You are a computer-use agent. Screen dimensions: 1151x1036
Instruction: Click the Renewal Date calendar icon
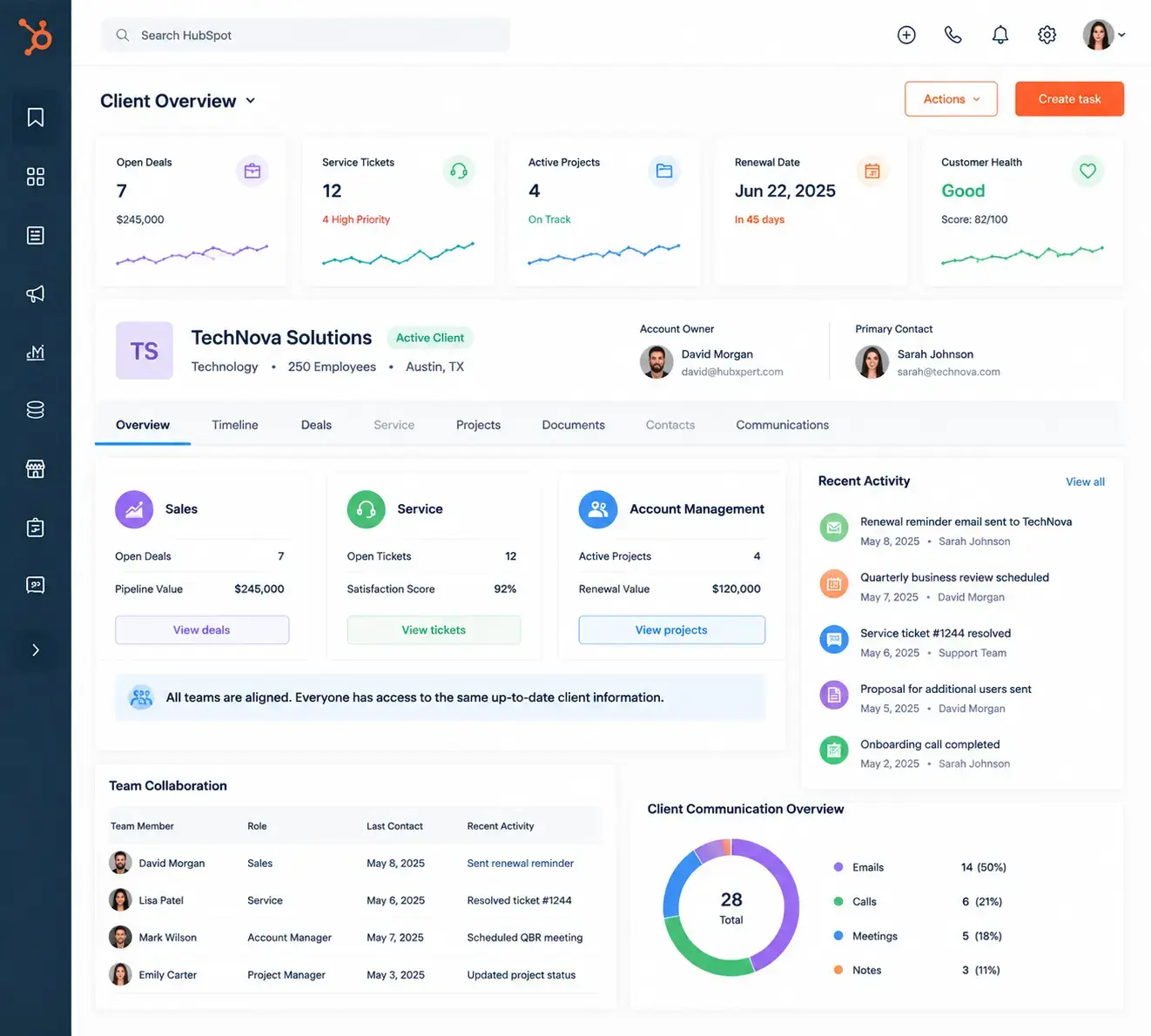(x=872, y=171)
